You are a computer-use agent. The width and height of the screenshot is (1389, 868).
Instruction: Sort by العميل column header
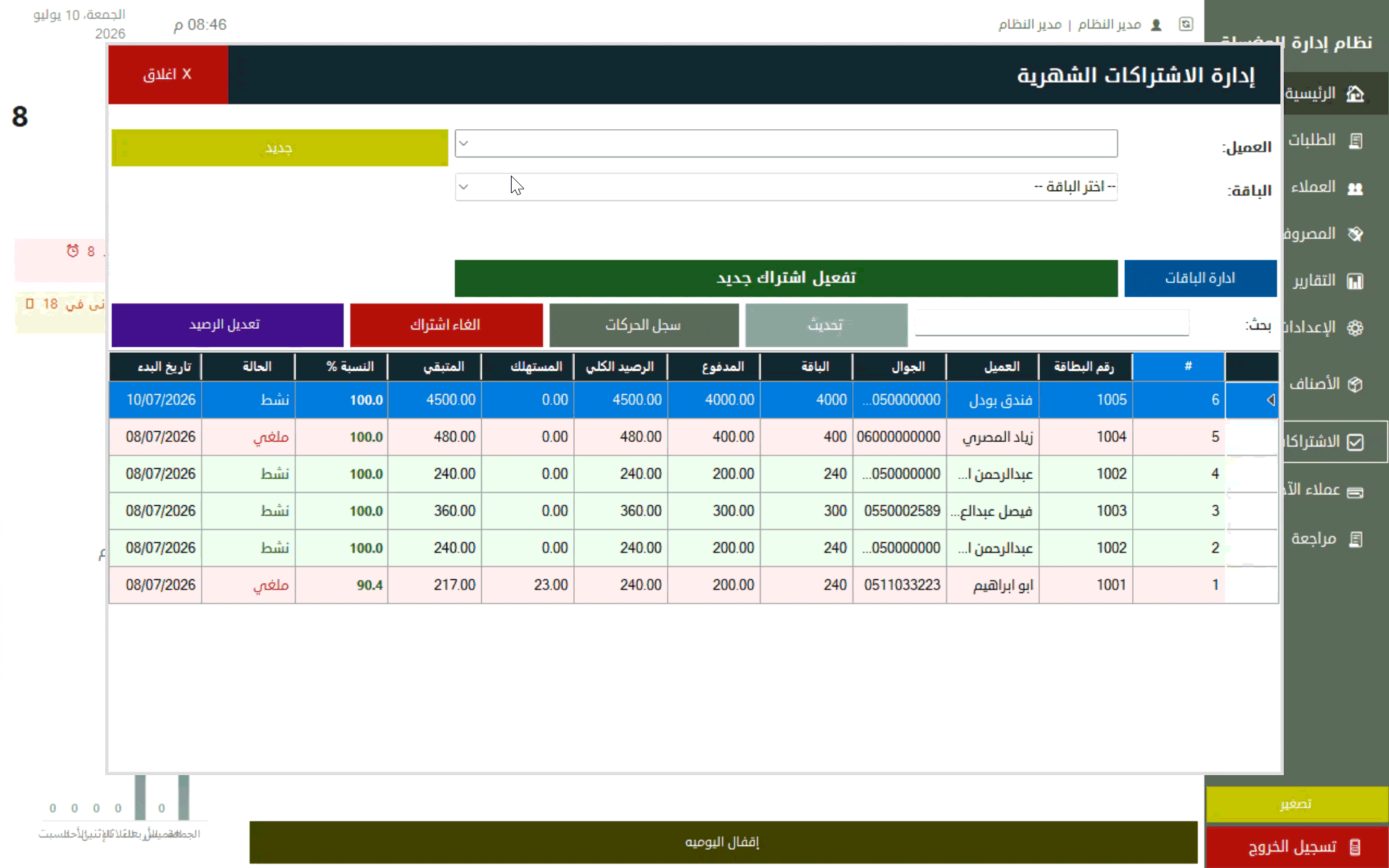coord(993,367)
